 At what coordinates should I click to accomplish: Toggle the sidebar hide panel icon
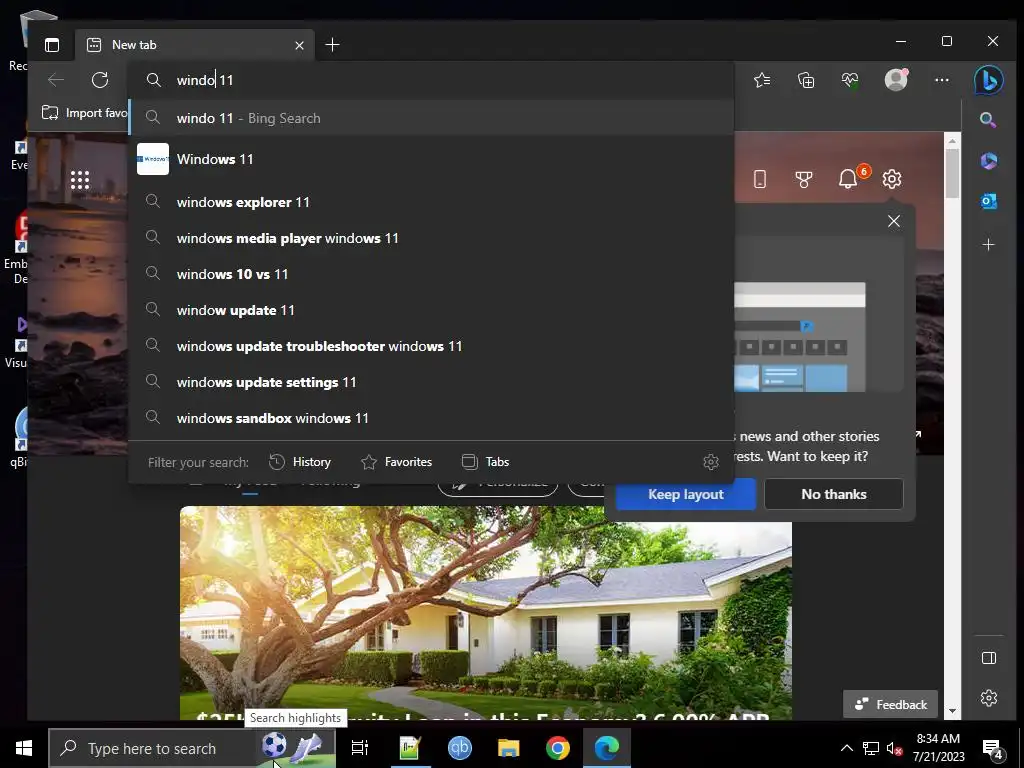click(x=989, y=658)
